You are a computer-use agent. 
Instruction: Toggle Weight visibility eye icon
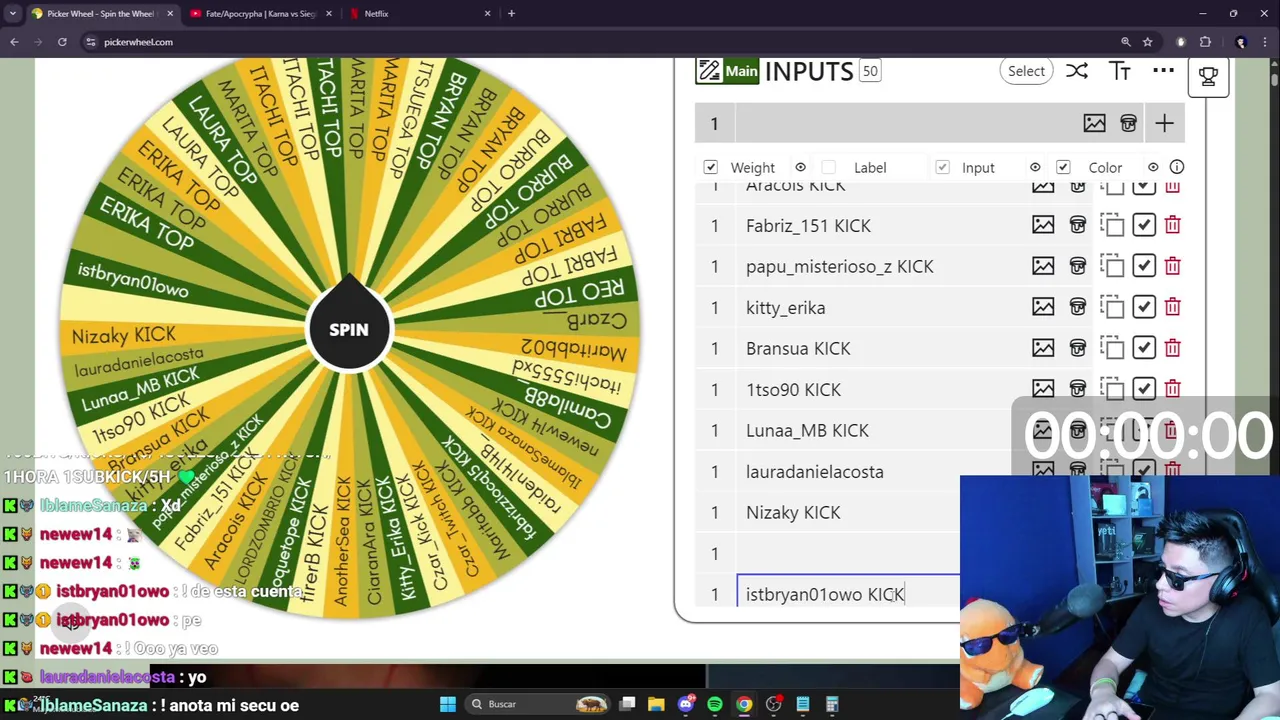800,167
